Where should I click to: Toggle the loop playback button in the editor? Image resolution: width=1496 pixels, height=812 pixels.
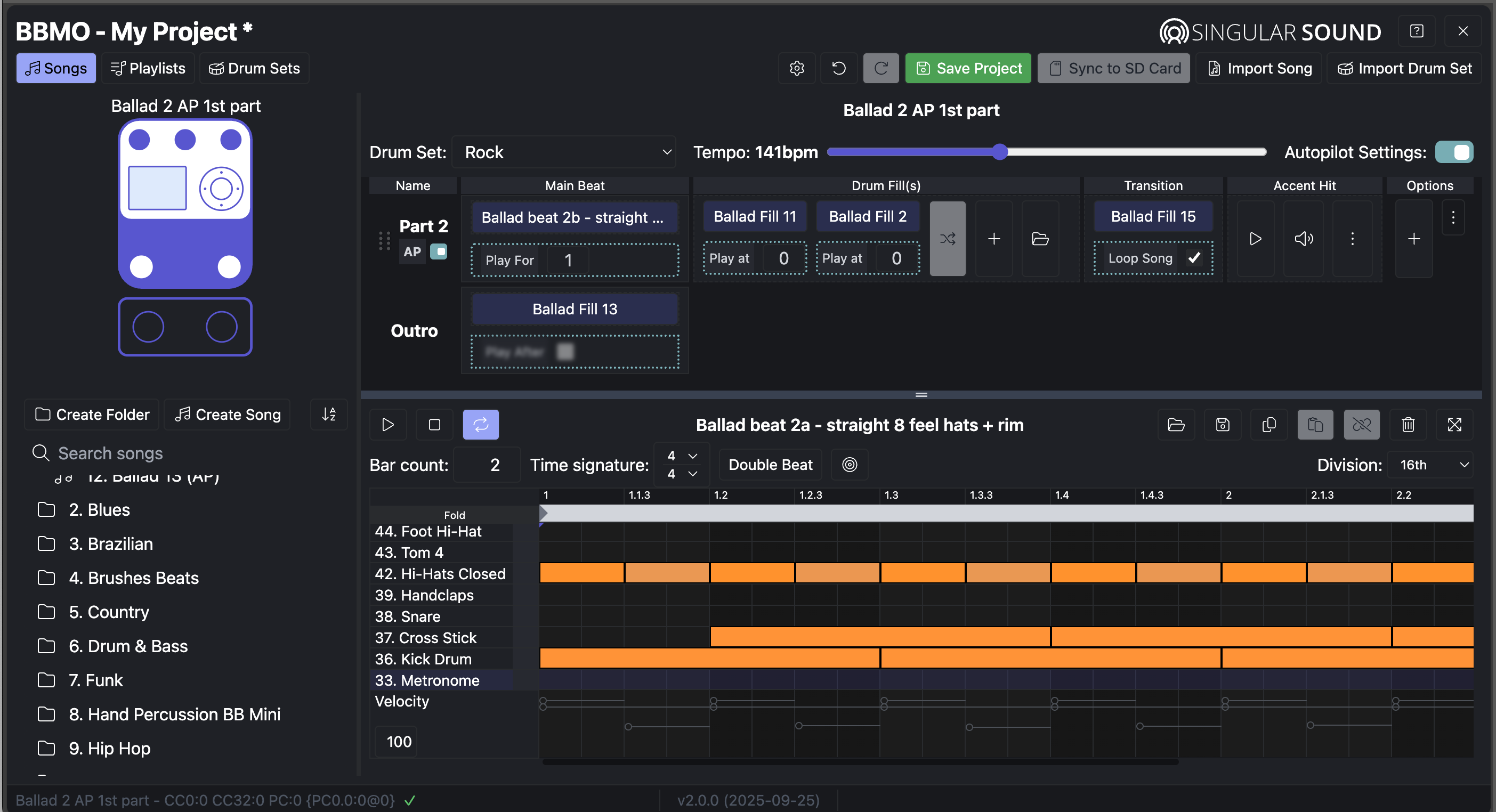click(480, 425)
